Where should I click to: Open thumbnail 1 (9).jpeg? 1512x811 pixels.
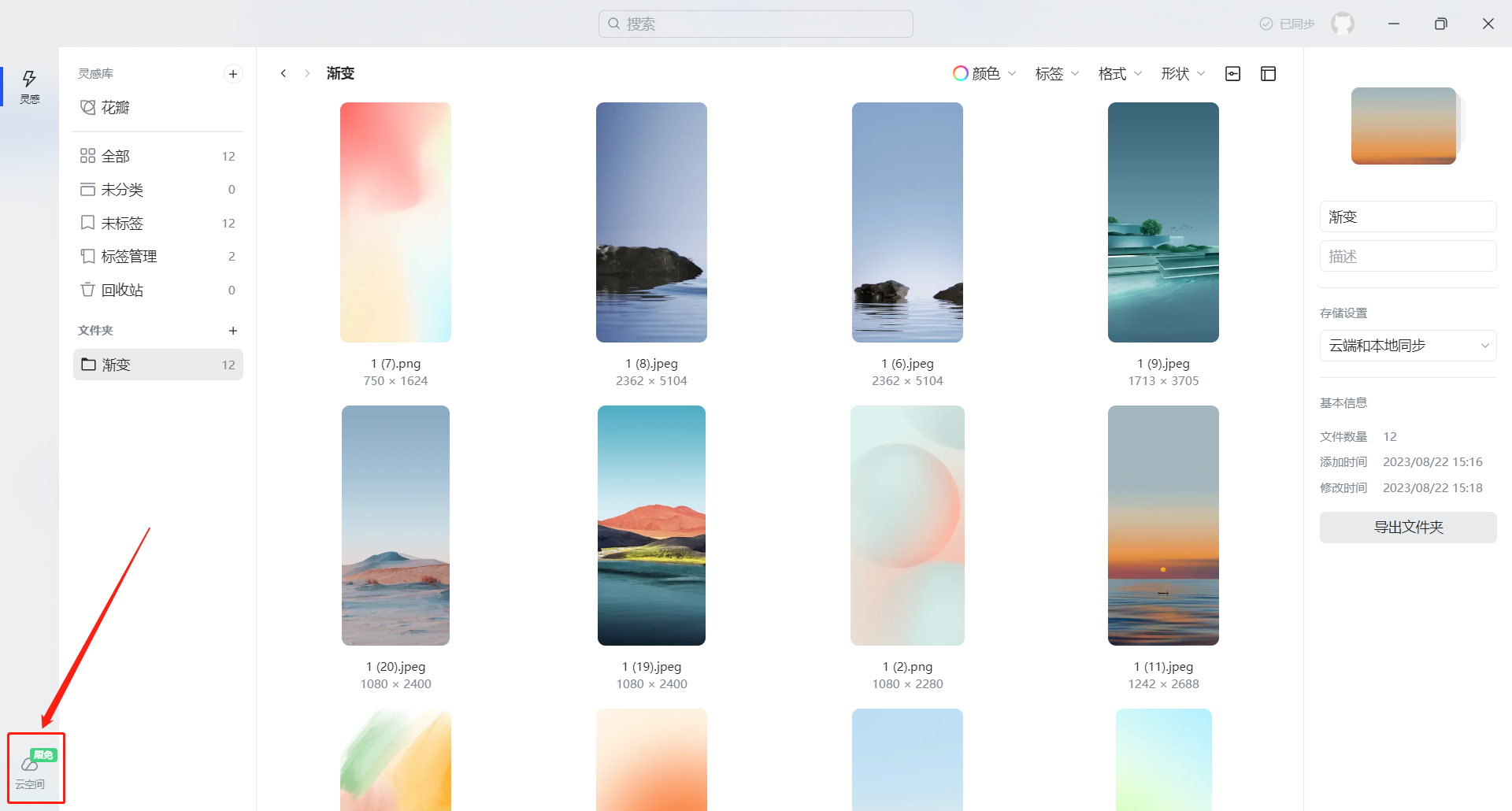(1163, 222)
